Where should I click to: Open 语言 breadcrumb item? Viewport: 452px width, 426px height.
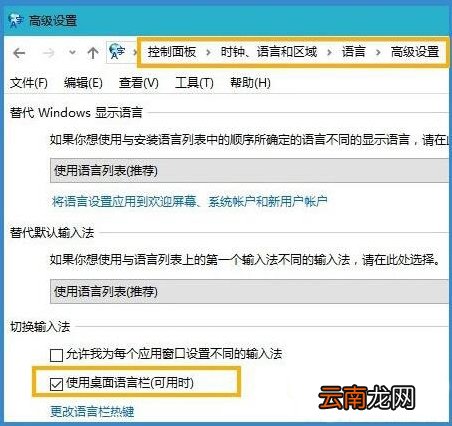point(353,52)
